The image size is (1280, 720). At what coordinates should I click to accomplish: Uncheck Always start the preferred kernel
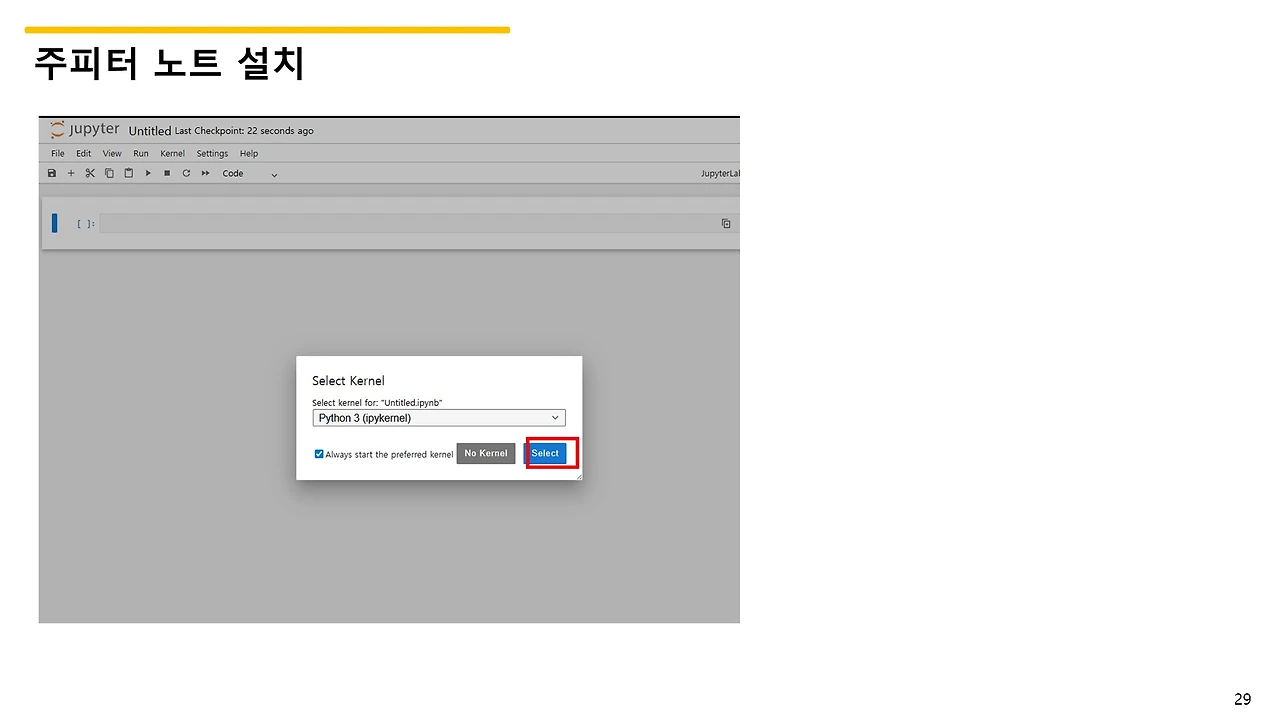[319, 454]
